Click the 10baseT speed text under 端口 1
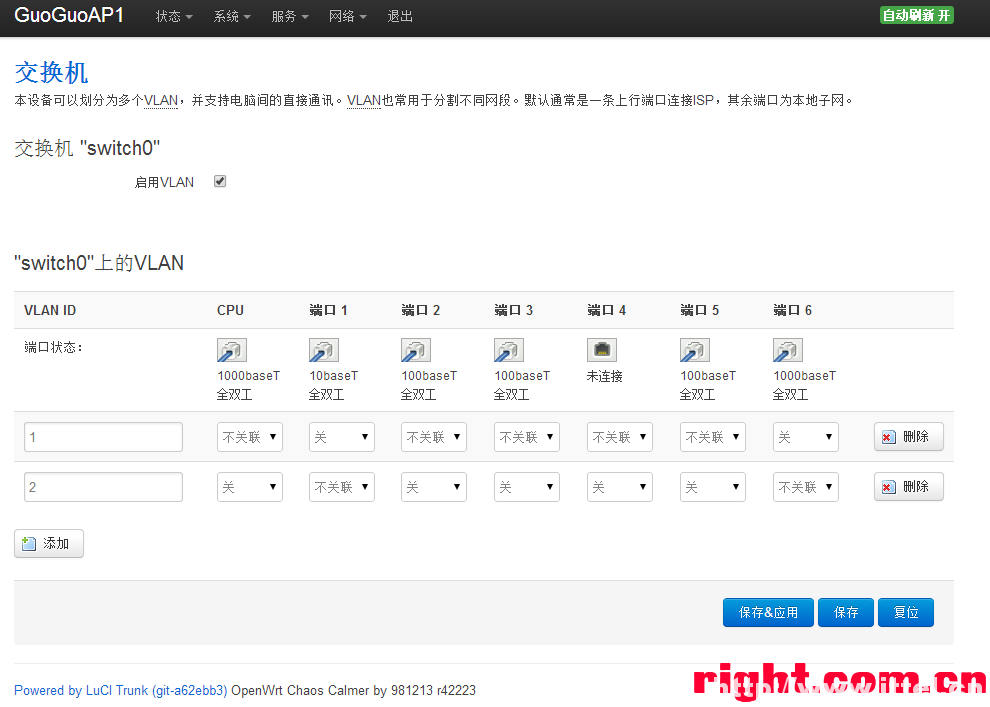Screen dimensions: 990x707 click(x=333, y=376)
